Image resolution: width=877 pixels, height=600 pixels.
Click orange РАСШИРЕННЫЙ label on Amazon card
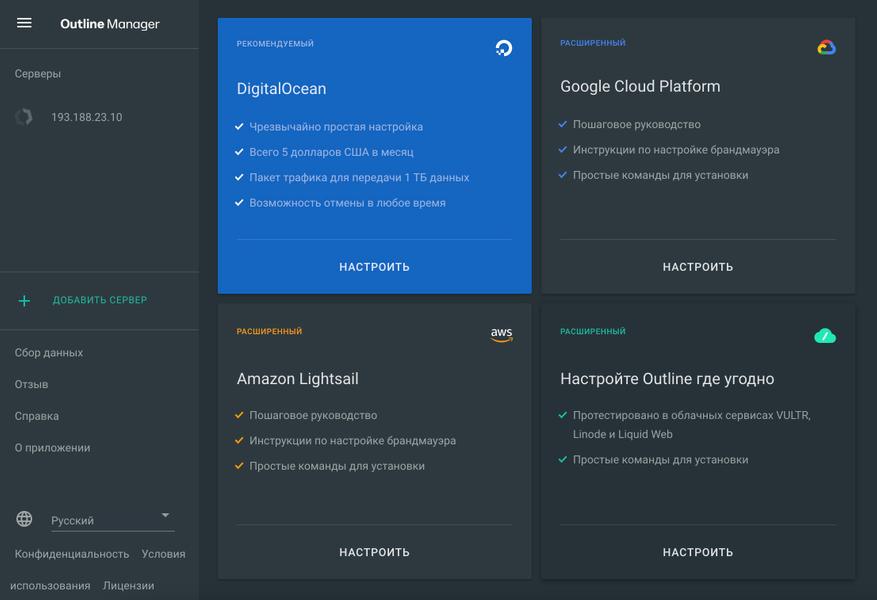point(269,332)
